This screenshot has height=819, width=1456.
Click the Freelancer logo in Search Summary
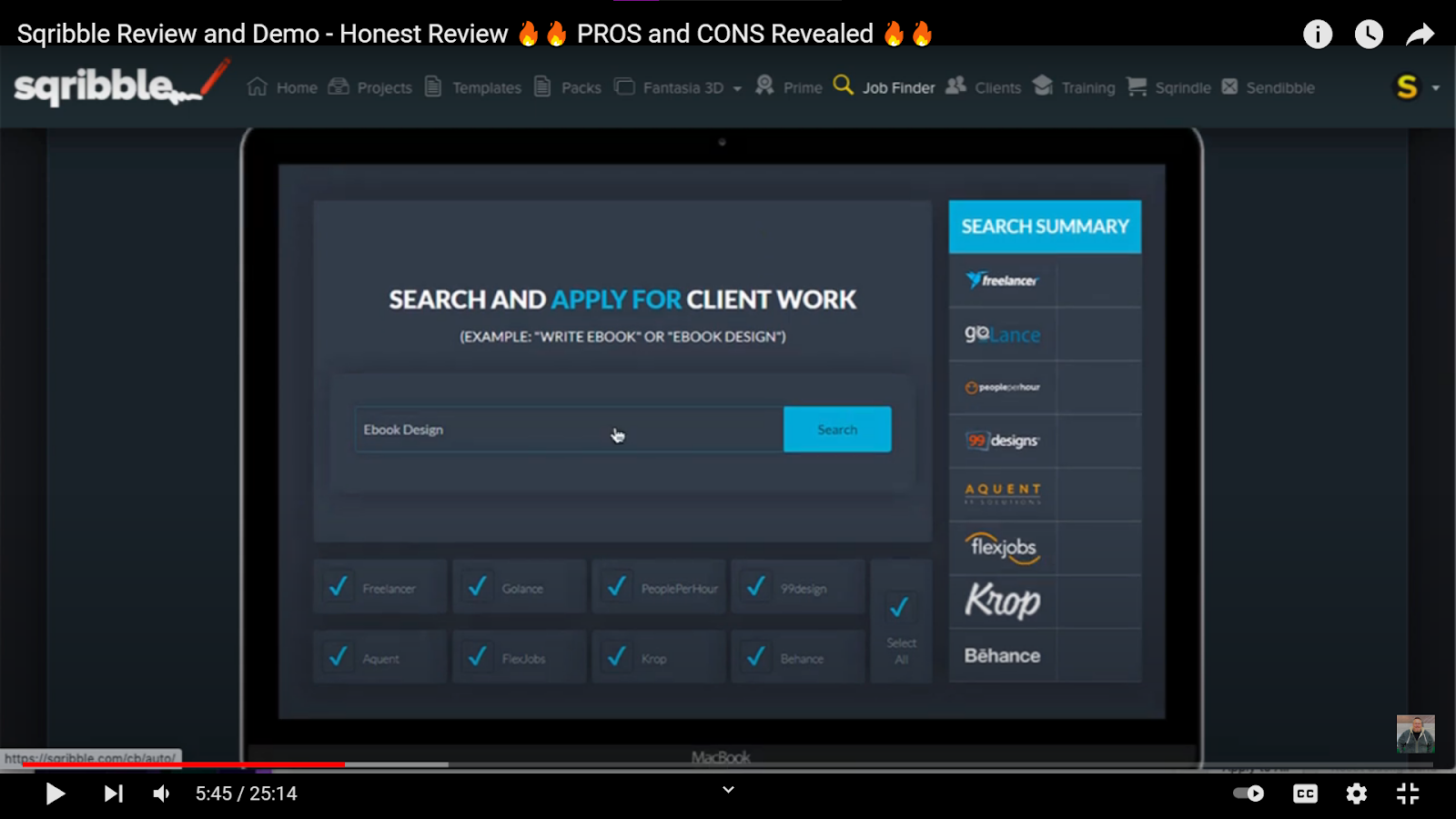[x=1002, y=280]
